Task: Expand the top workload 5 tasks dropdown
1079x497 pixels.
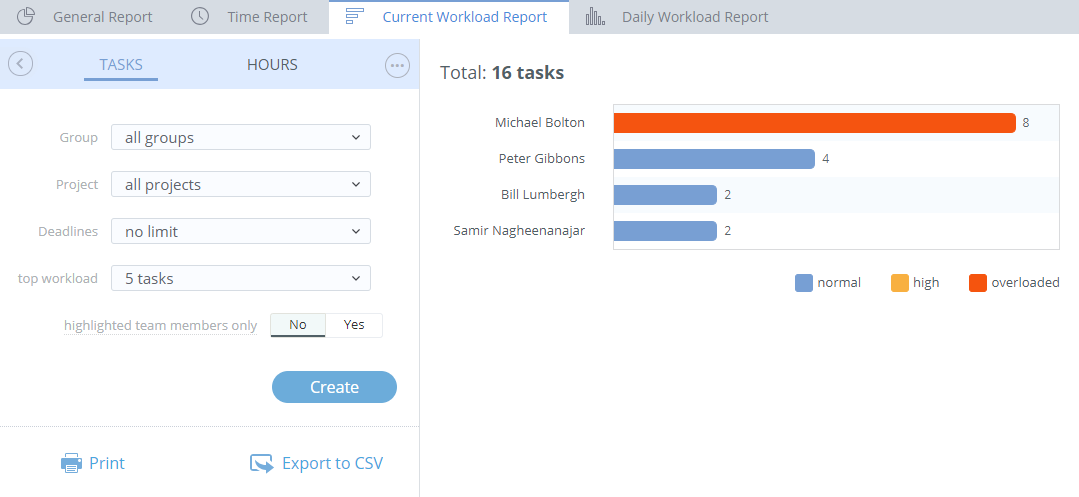Action: pyautogui.click(x=240, y=279)
